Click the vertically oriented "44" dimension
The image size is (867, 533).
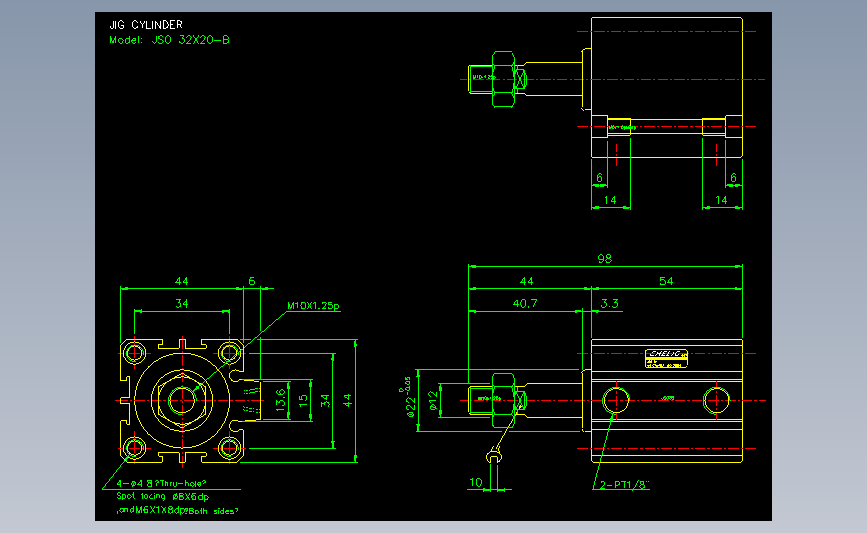coord(347,400)
